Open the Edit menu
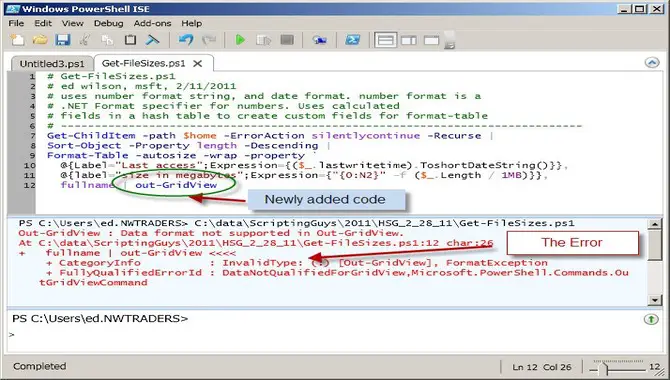The width and height of the screenshot is (670, 380). 43,23
